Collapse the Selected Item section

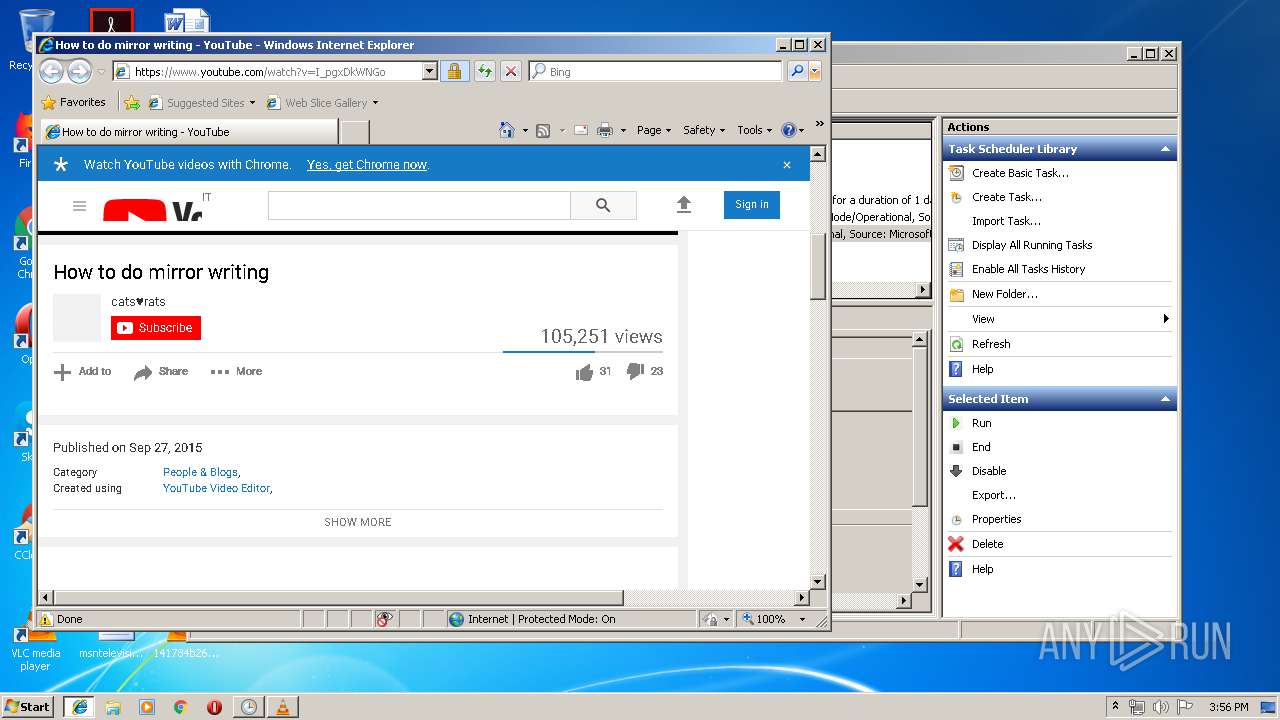[x=1165, y=399]
